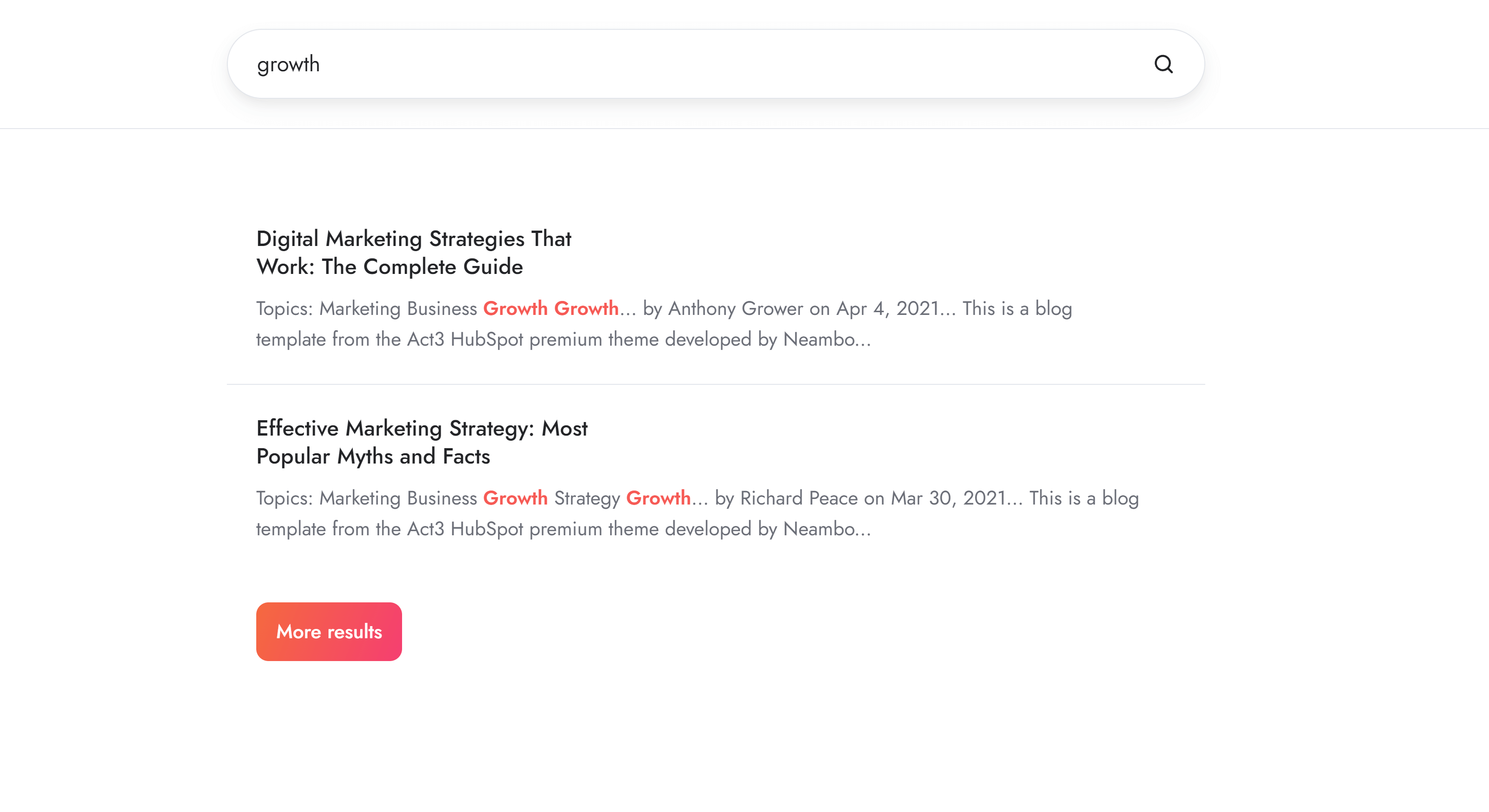Focus the search input field
1489x812 pixels.
[x=694, y=64]
